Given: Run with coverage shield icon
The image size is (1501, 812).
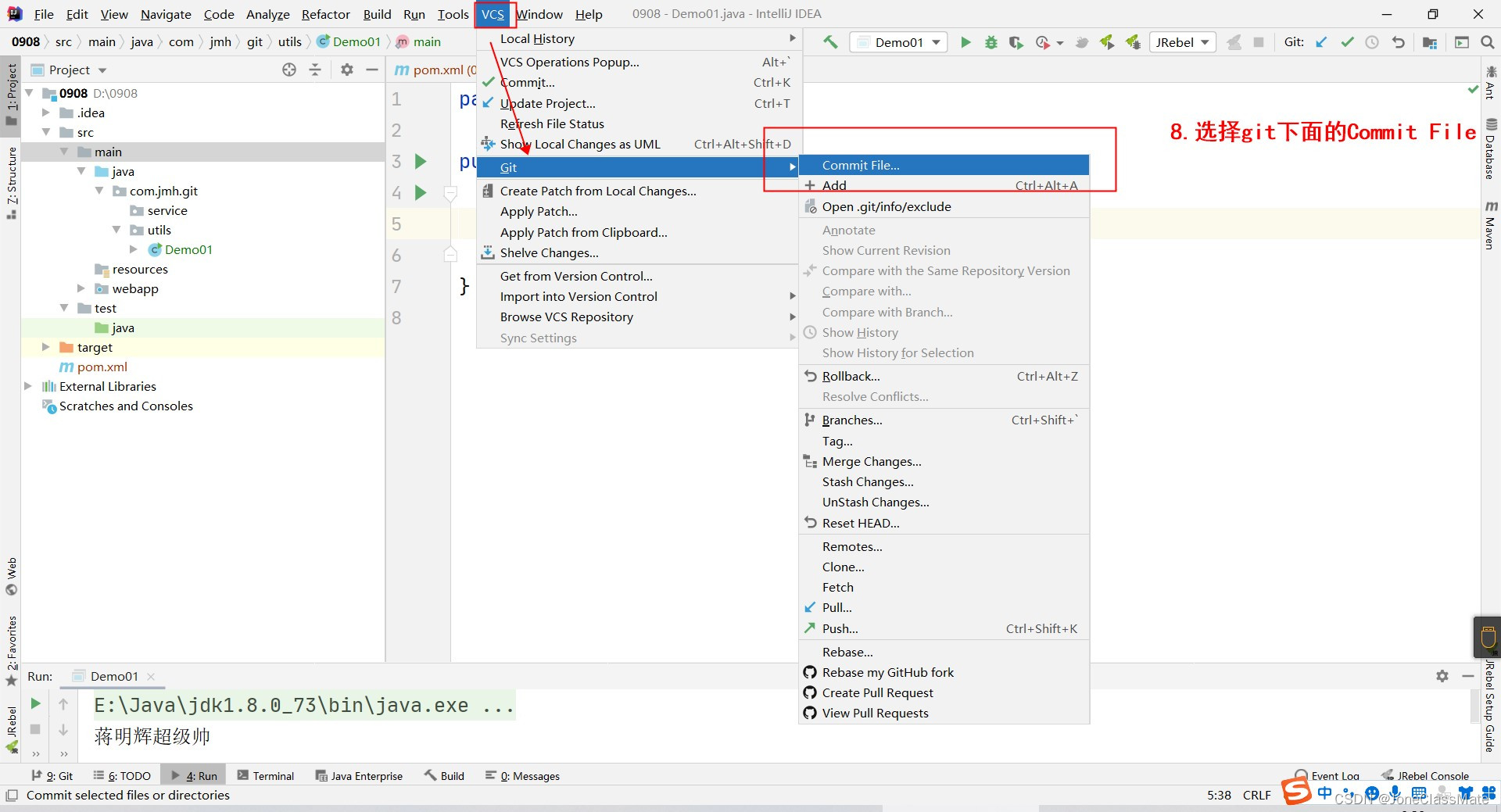Looking at the screenshot, I should 1016,42.
